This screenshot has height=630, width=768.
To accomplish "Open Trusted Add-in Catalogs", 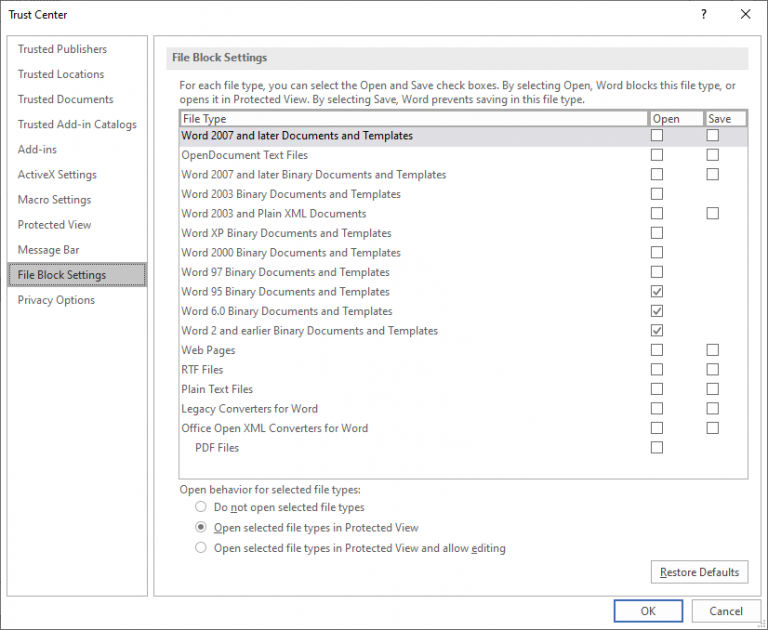I will point(77,124).
